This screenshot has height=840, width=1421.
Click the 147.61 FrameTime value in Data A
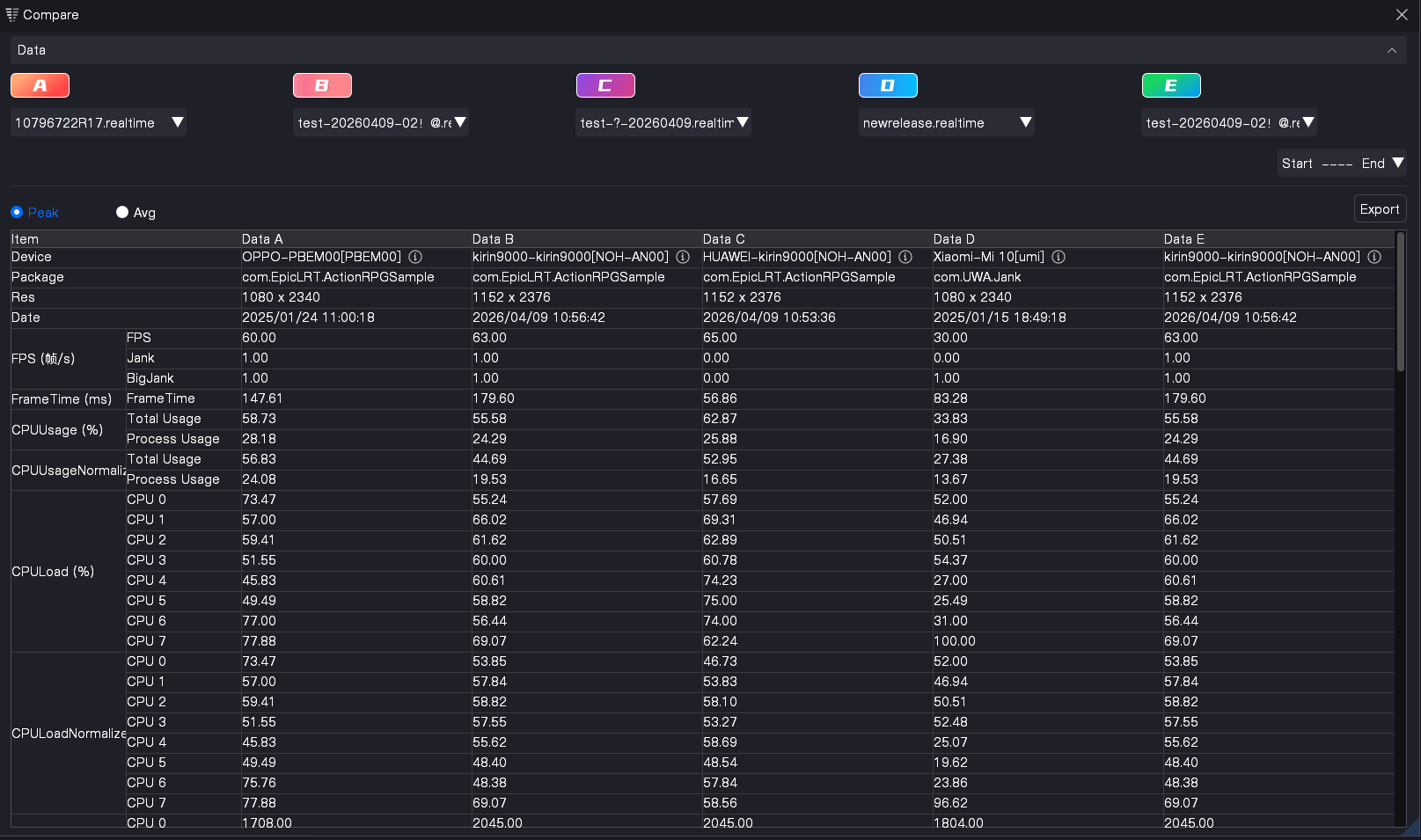(262, 398)
